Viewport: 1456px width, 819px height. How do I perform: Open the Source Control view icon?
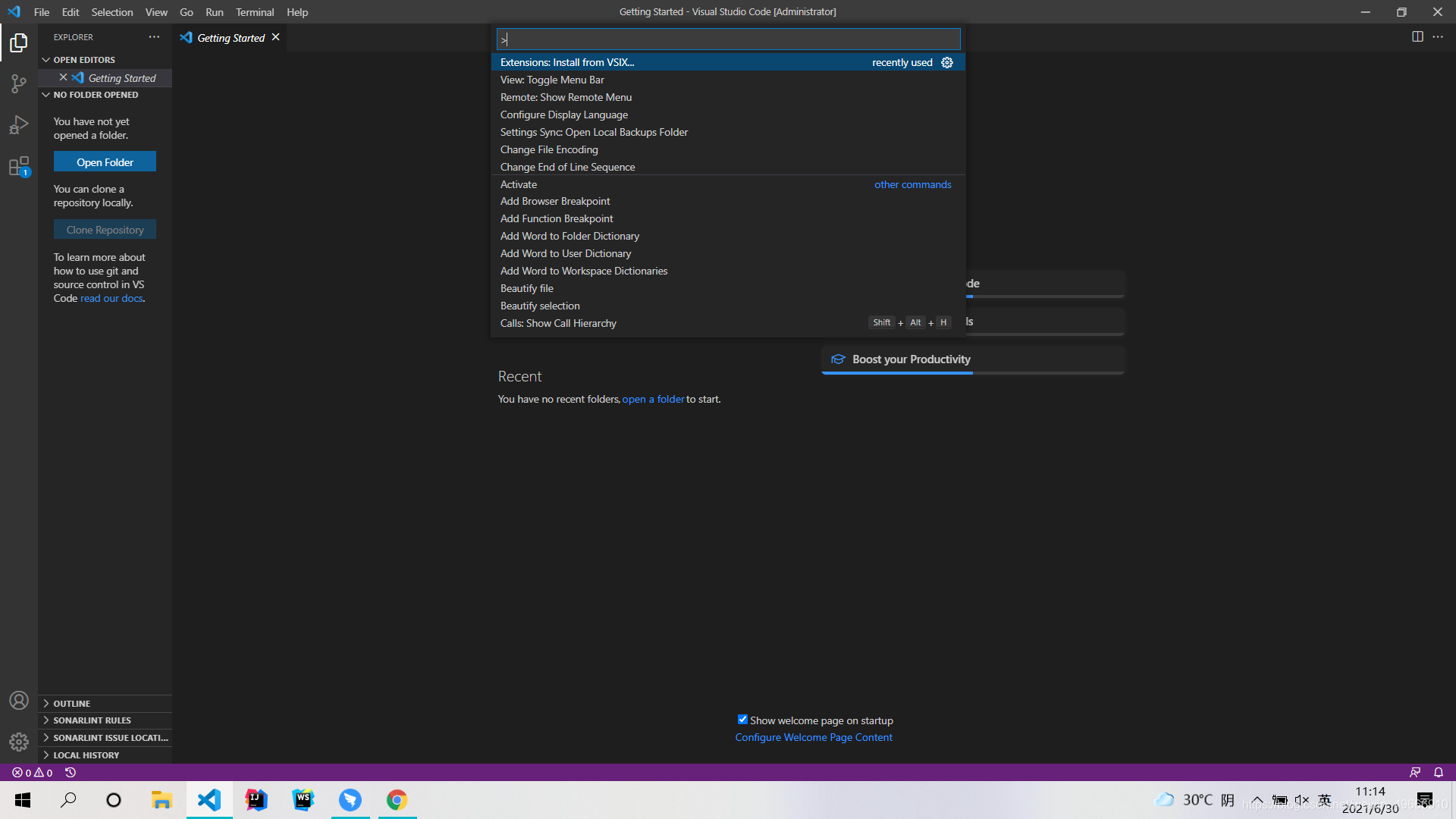click(18, 83)
